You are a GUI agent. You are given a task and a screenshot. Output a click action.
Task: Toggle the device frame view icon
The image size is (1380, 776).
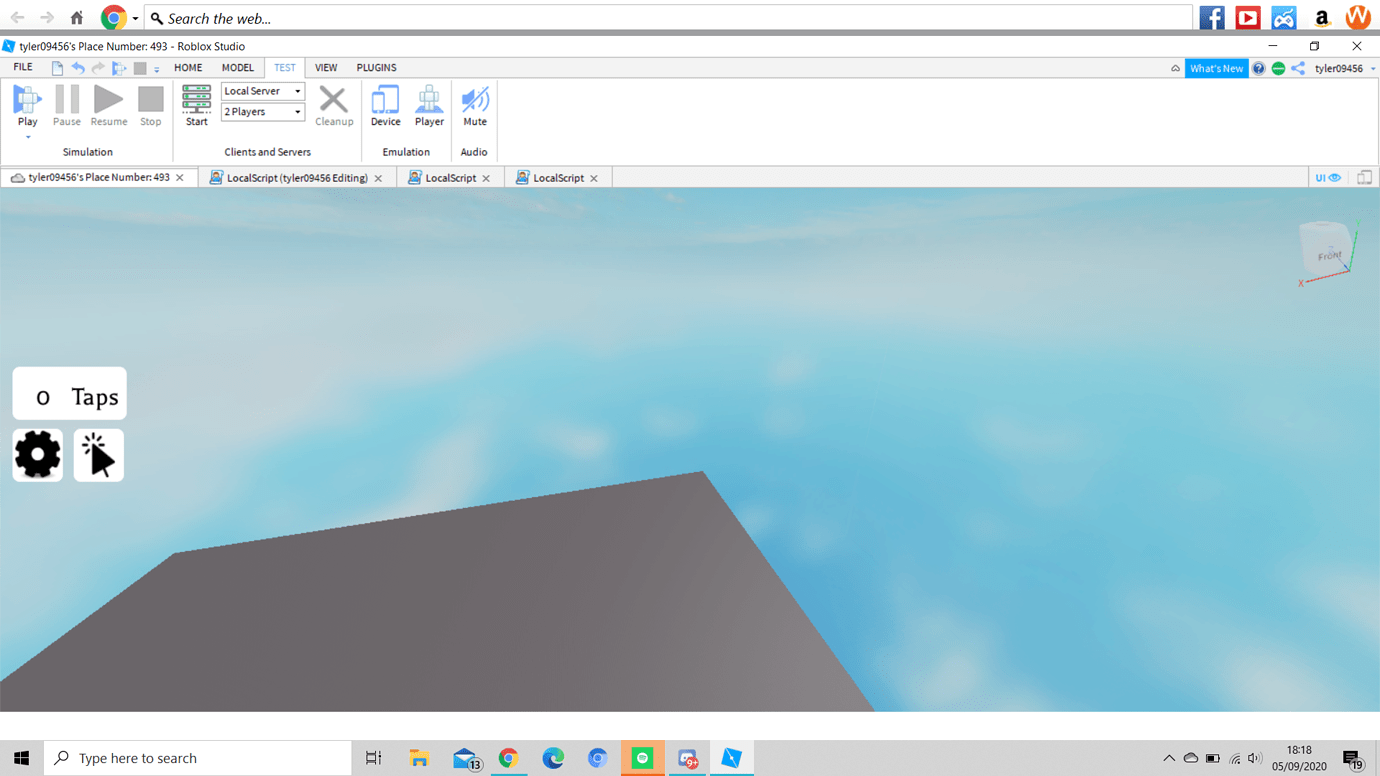coord(1364,177)
